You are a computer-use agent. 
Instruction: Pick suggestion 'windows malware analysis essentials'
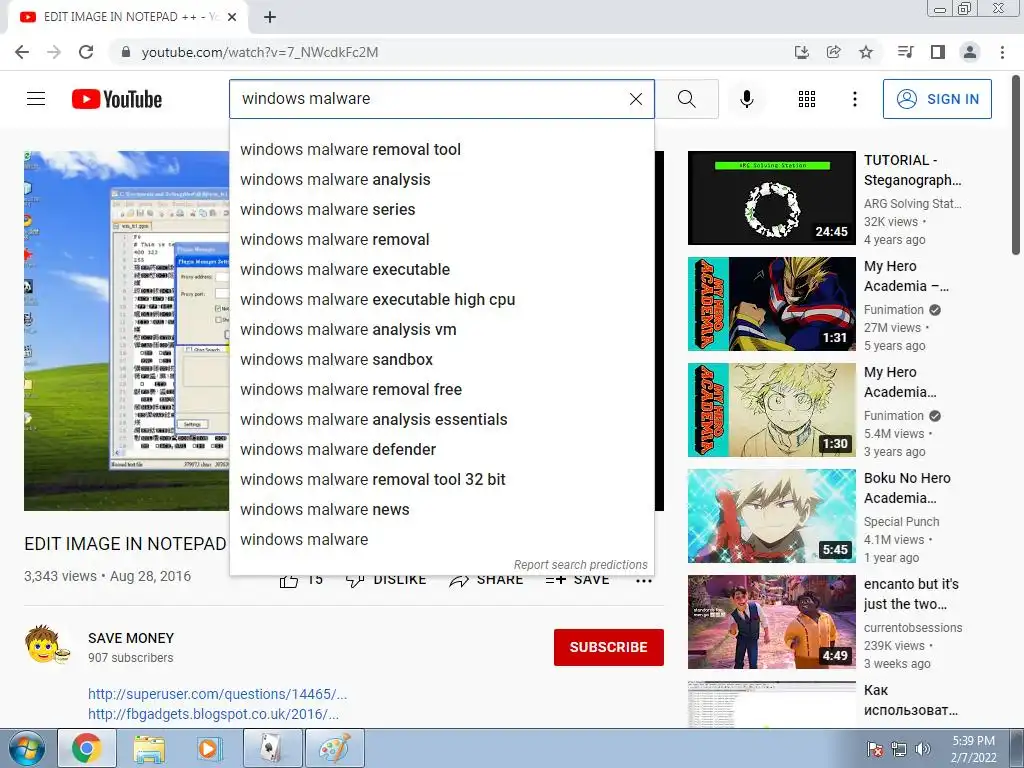click(x=441, y=420)
